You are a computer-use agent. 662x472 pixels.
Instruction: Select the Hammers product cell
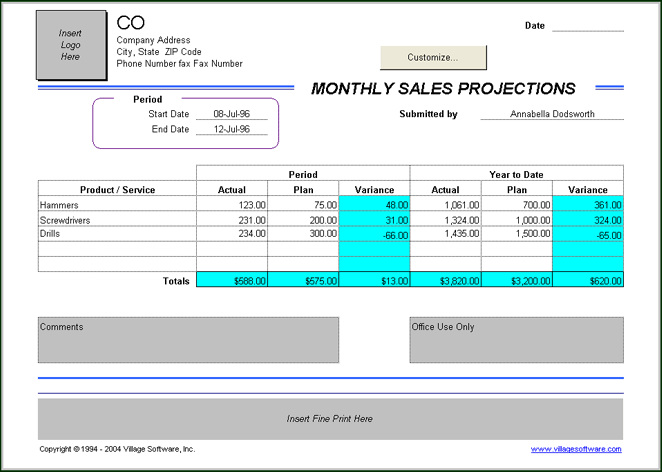pyautogui.click(x=117, y=205)
